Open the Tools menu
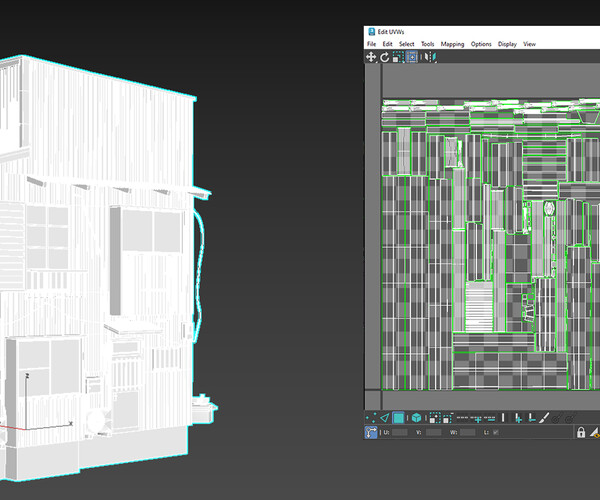The width and height of the screenshot is (600, 500). pos(427,44)
